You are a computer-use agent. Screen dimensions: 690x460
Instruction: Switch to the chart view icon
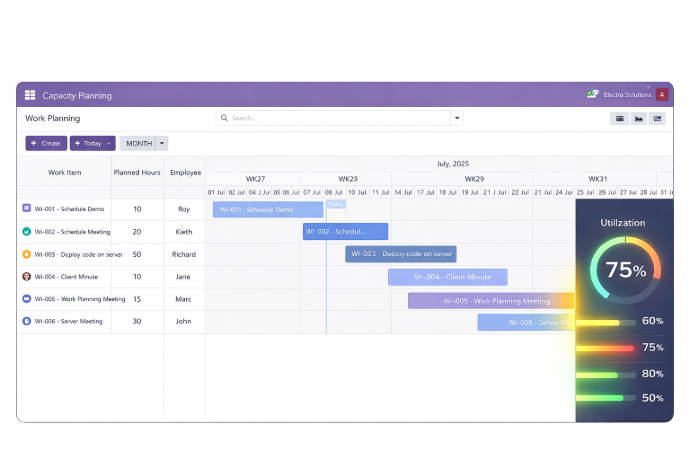638,118
